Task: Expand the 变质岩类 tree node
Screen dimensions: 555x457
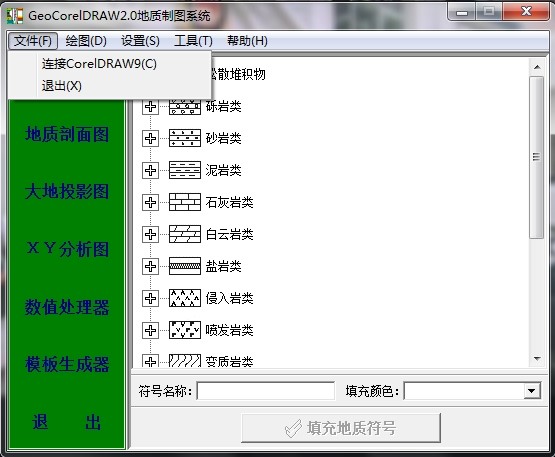Action: click(150, 361)
